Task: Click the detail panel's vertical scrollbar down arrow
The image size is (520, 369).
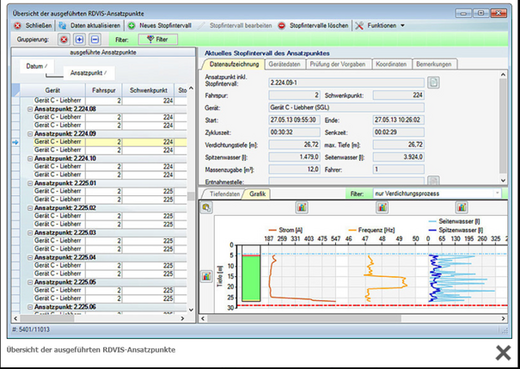Action: [x=503, y=180]
